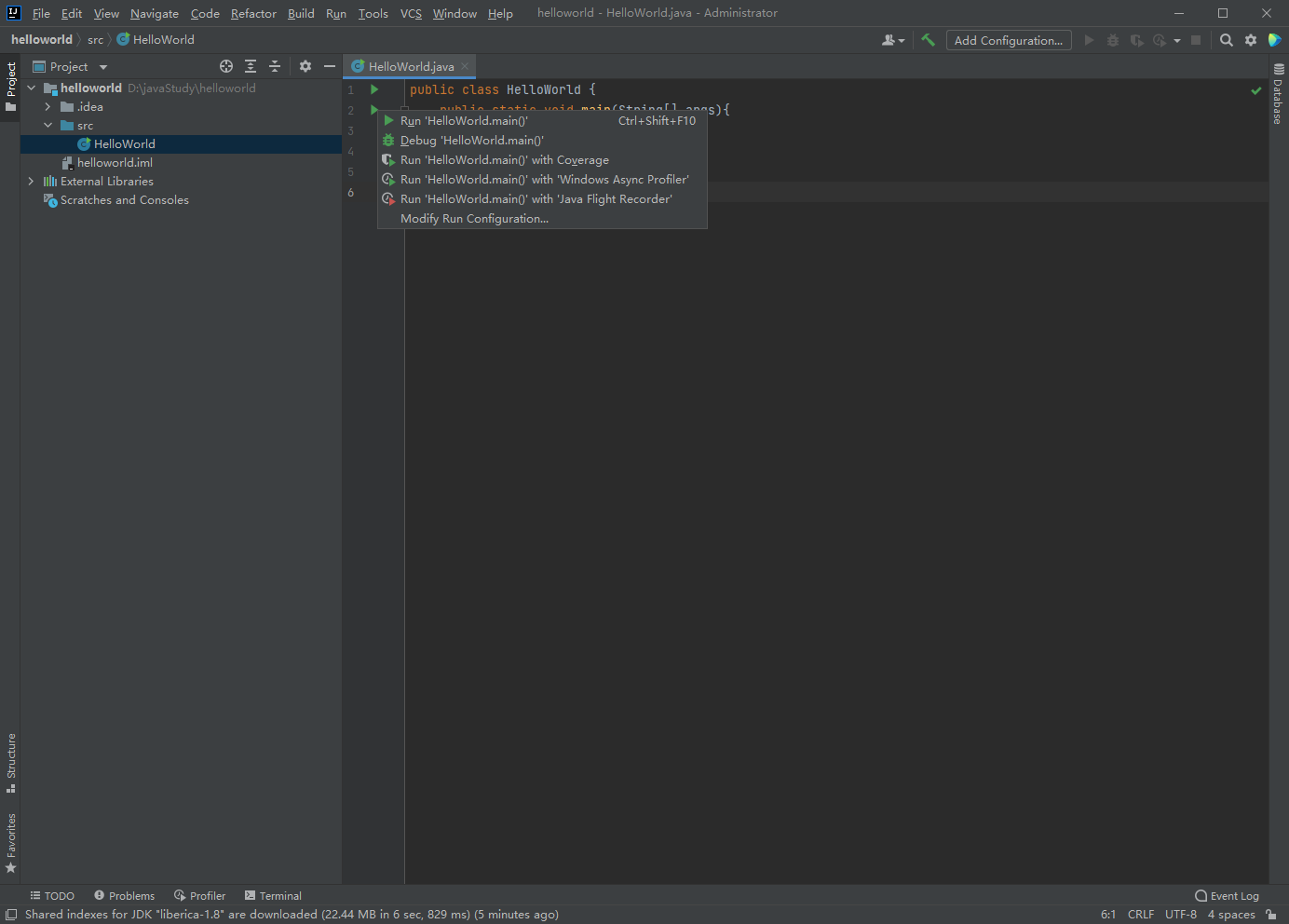Open the Event Log

coord(1227,896)
